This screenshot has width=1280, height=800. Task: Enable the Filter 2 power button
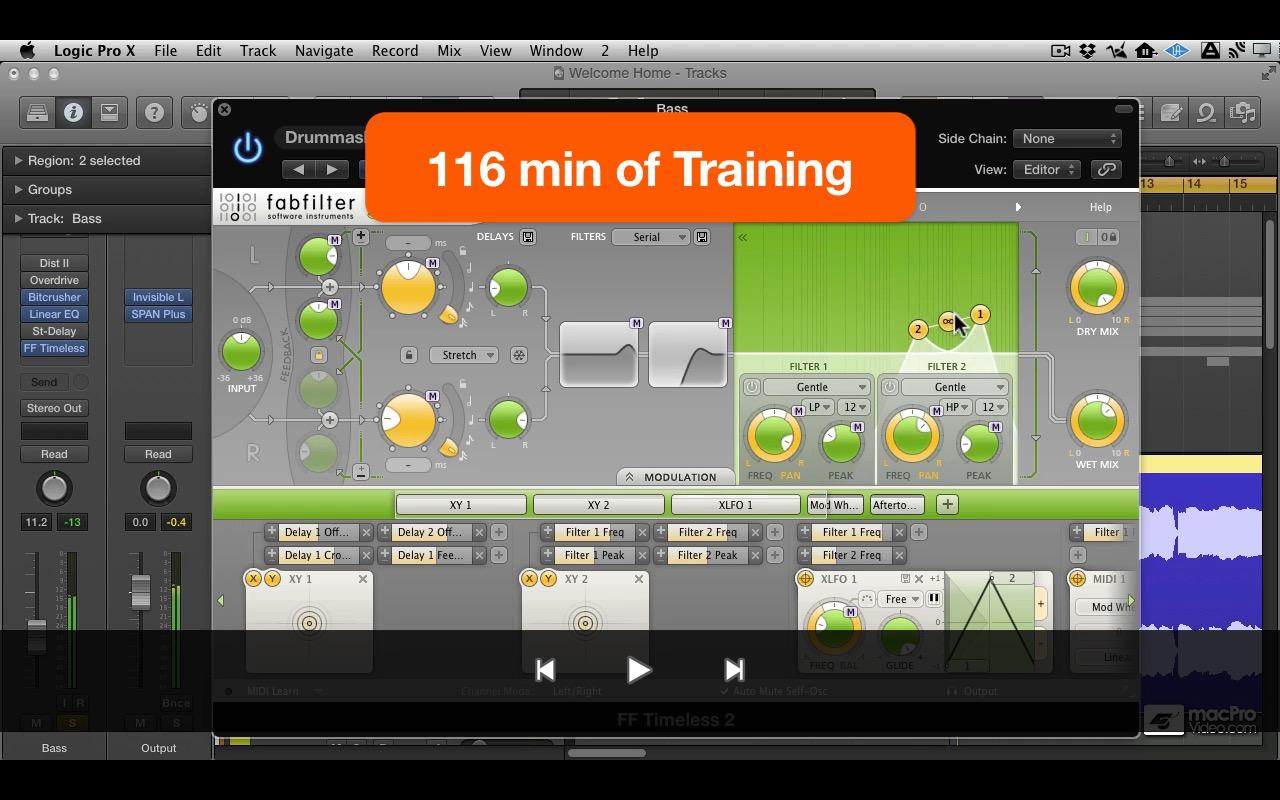coord(889,387)
